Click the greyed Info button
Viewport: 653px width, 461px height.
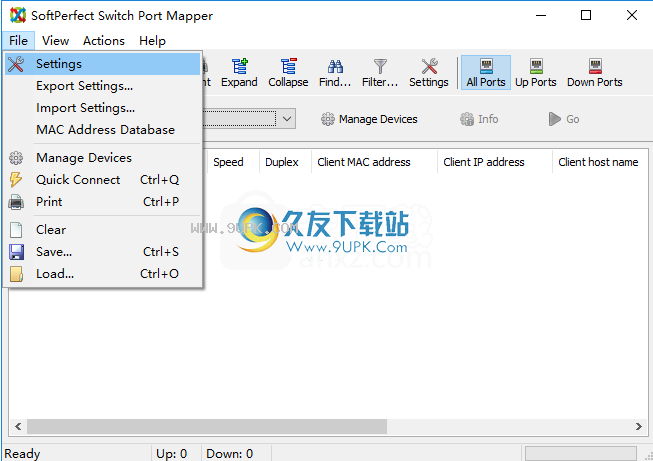coord(479,119)
